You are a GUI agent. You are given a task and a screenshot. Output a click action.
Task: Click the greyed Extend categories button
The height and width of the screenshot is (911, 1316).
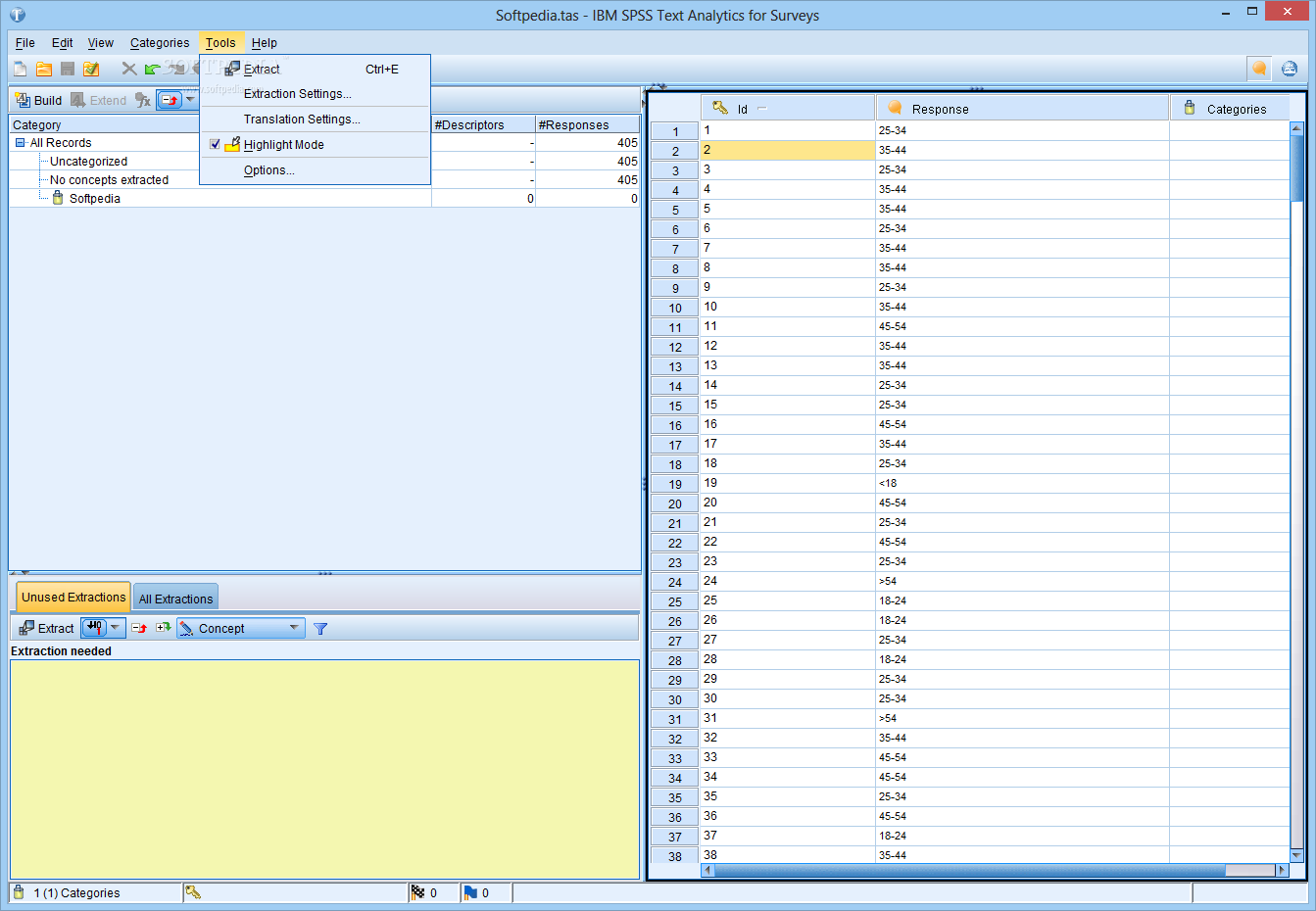click(x=98, y=100)
